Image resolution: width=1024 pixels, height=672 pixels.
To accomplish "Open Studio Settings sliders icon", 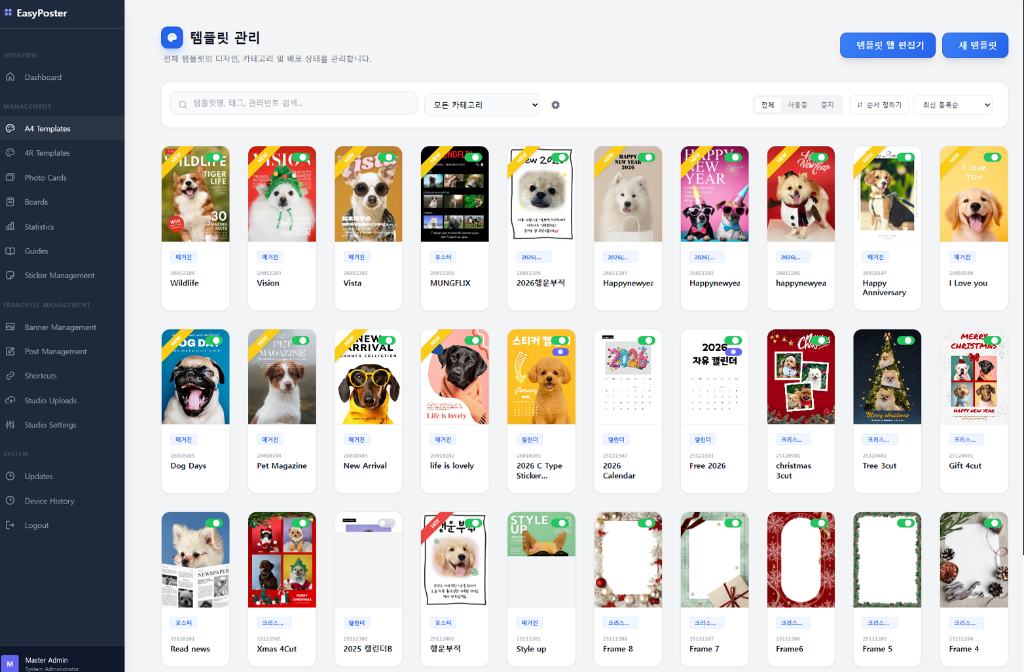I will [10, 425].
